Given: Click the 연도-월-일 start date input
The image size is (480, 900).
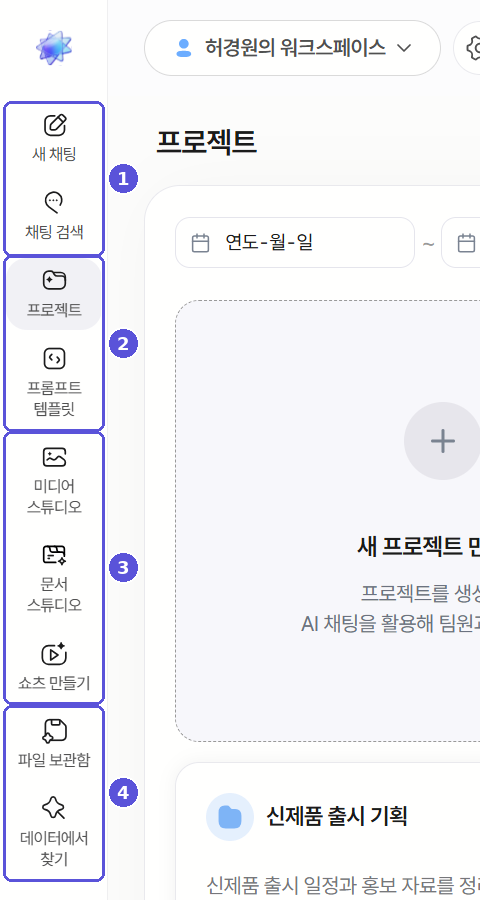Looking at the screenshot, I should (295, 242).
